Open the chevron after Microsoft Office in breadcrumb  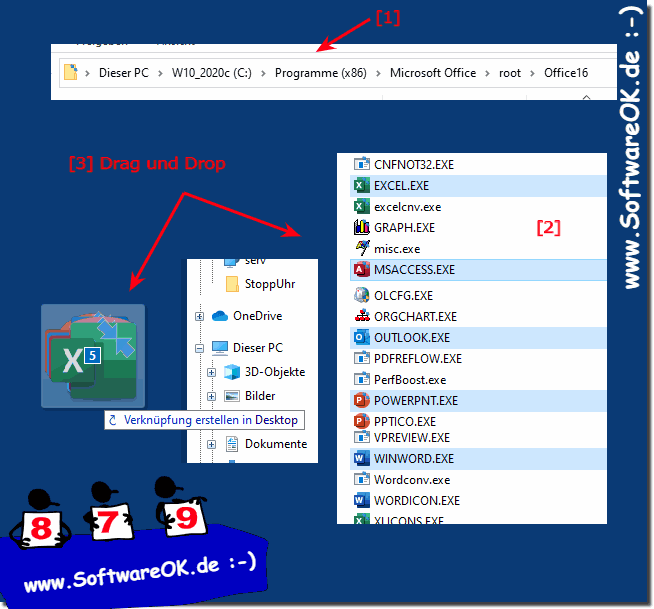[488, 73]
